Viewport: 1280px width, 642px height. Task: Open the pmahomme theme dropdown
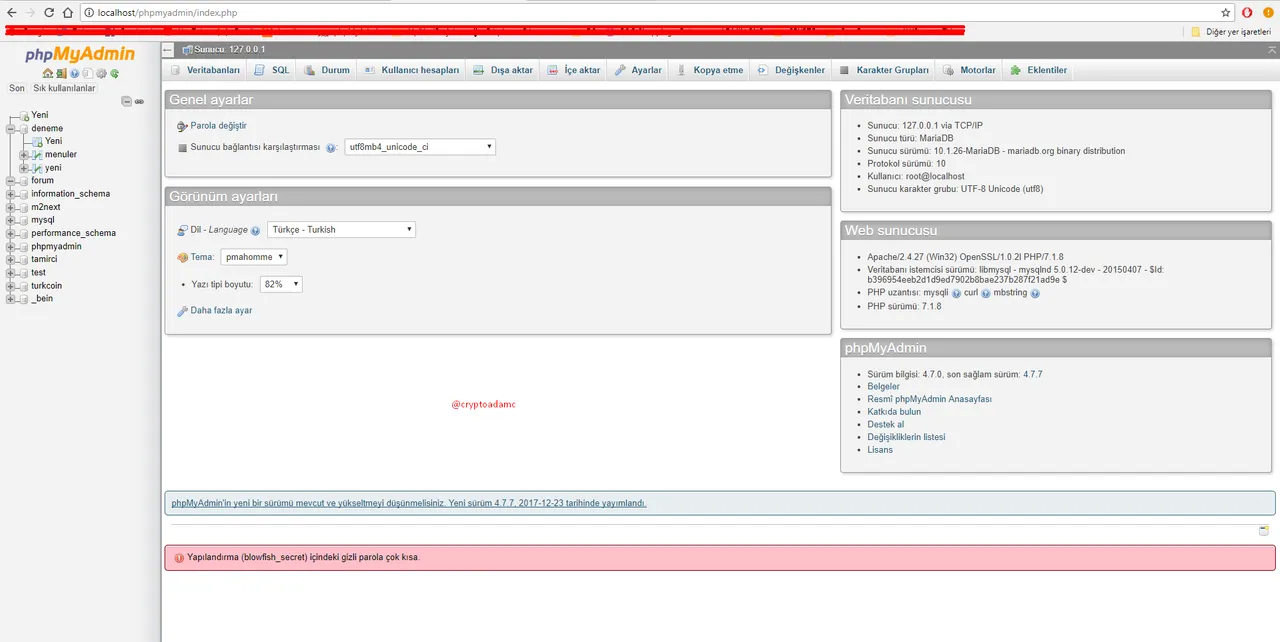254,257
